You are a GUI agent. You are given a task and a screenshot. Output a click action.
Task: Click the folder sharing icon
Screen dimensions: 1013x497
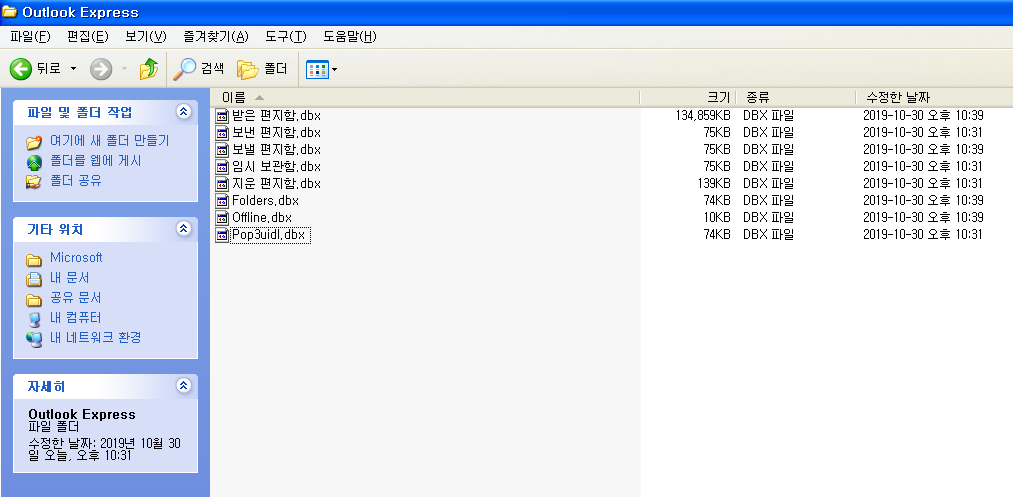click(34, 182)
